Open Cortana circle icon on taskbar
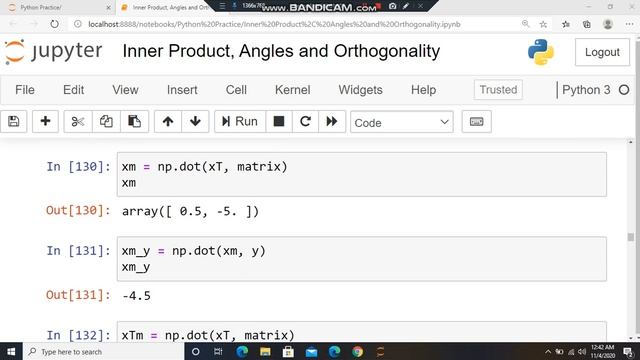The height and width of the screenshot is (360, 640). pyautogui.click(x=196, y=351)
